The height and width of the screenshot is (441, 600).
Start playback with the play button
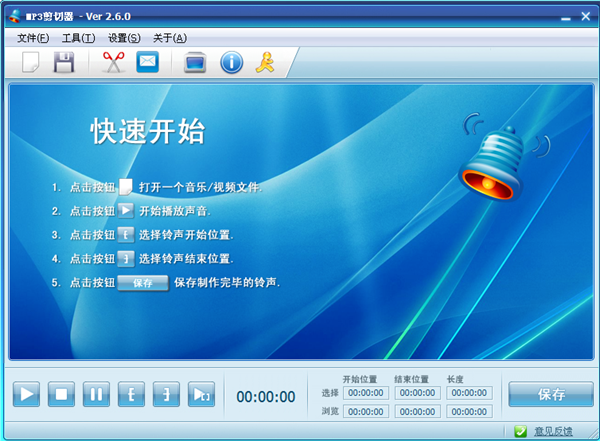coord(26,394)
